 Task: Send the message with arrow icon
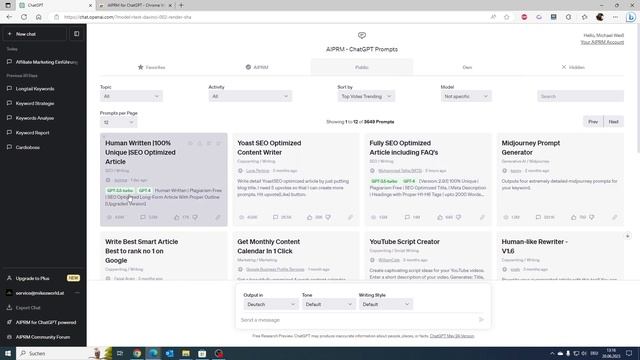481,320
